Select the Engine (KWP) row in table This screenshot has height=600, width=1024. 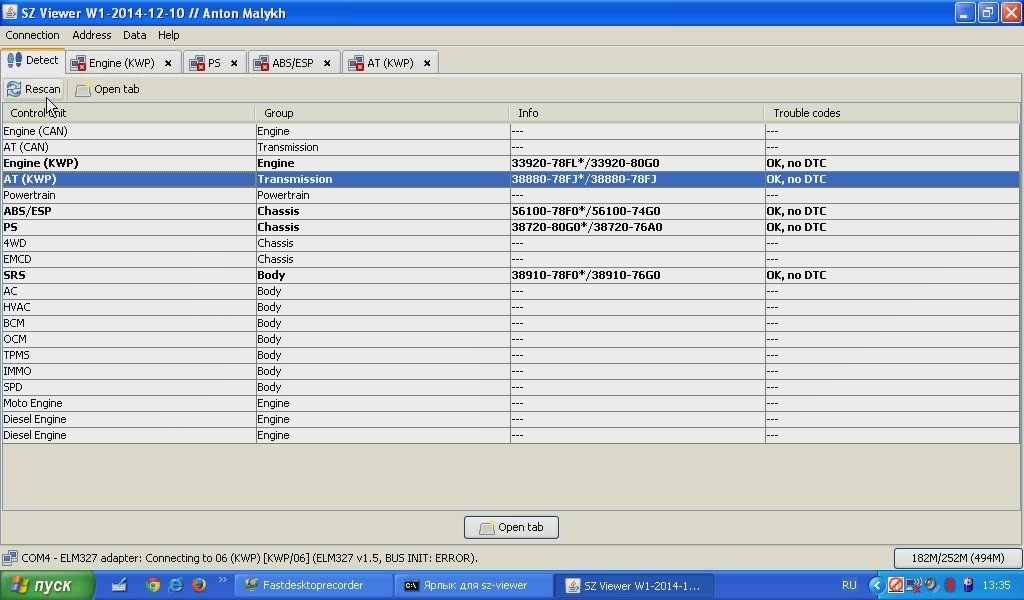[128, 163]
